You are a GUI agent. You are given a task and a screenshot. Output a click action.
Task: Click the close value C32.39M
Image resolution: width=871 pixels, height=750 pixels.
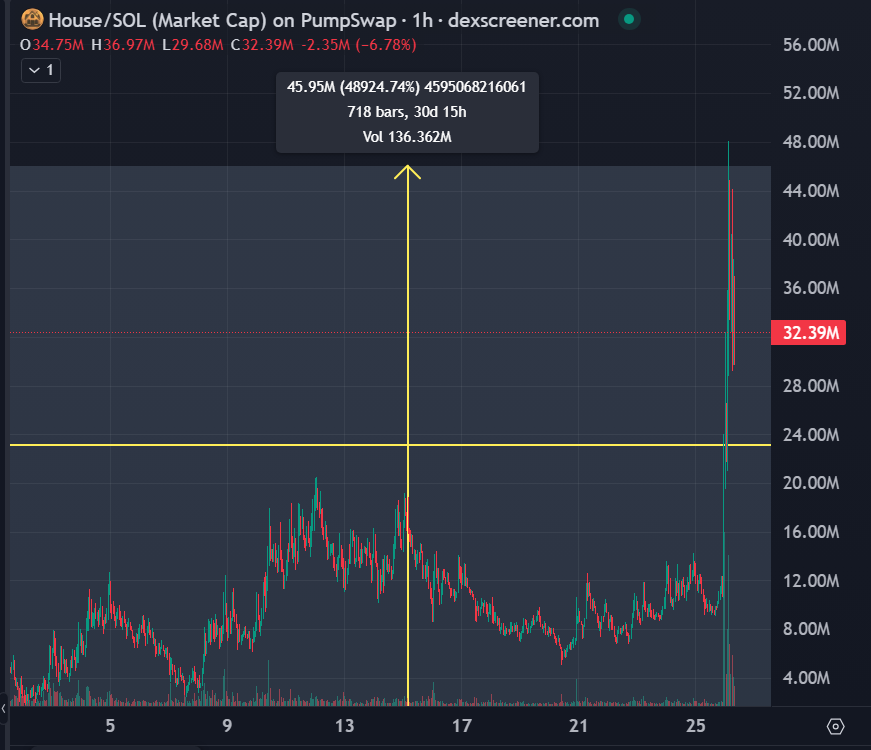[262, 45]
